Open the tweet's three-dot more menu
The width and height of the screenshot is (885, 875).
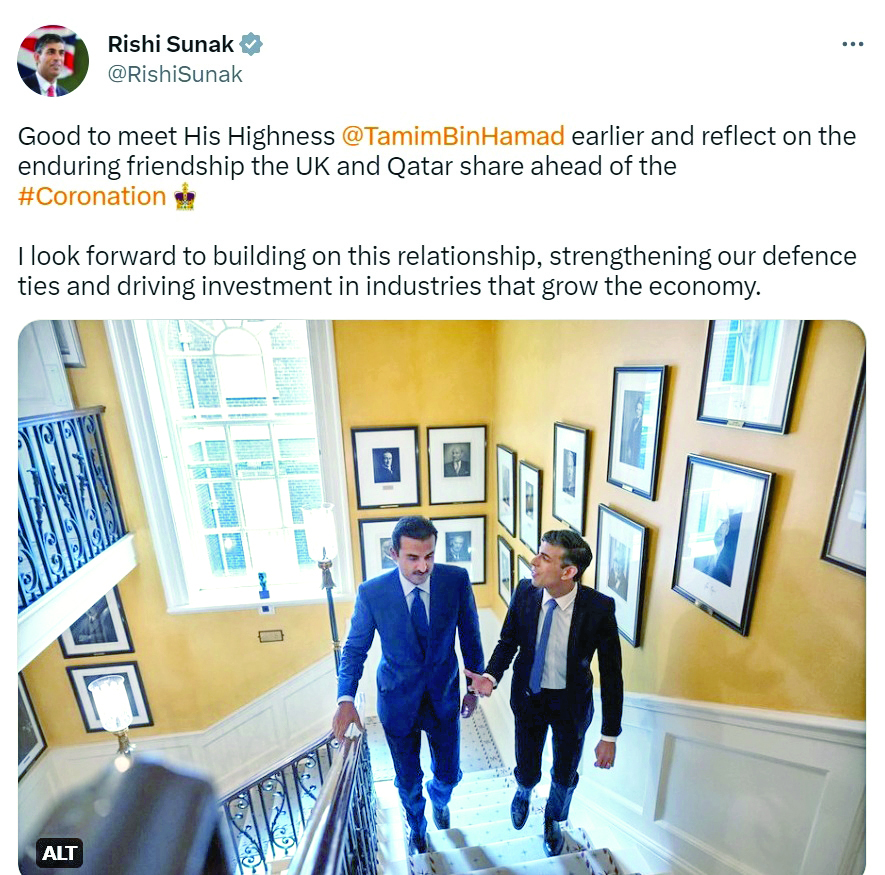pos(852,44)
